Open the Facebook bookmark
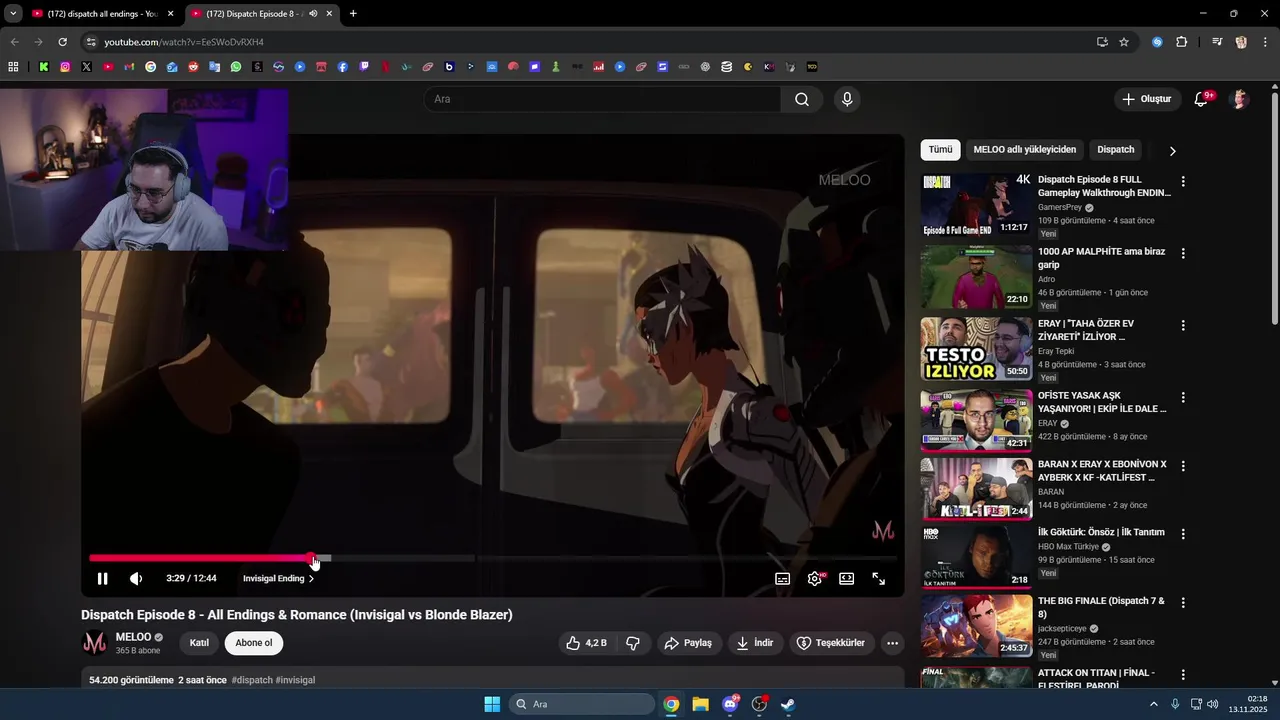This screenshot has height=720, width=1280. point(343,67)
